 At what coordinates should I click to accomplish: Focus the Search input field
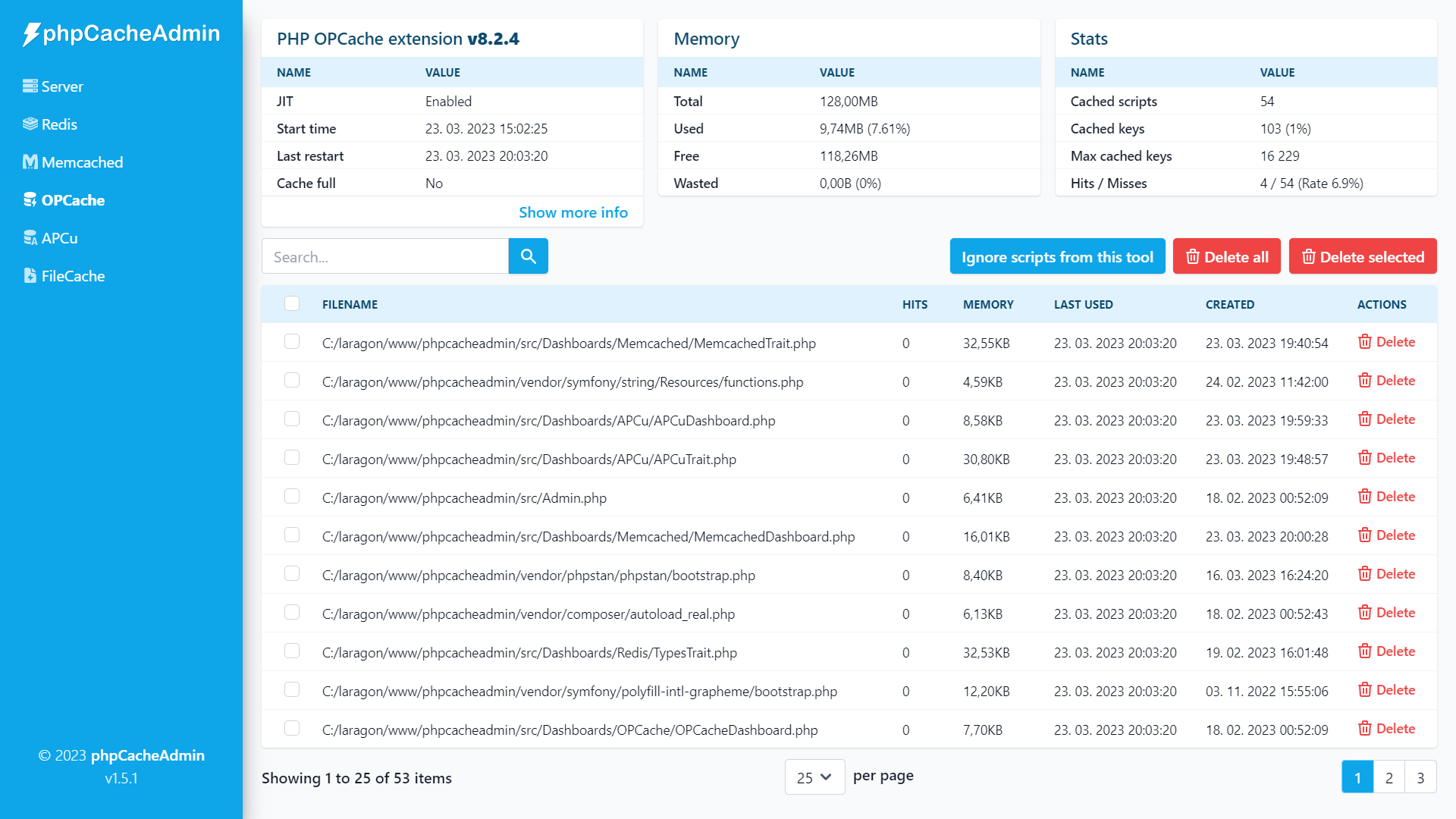click(x=384, y=257)
